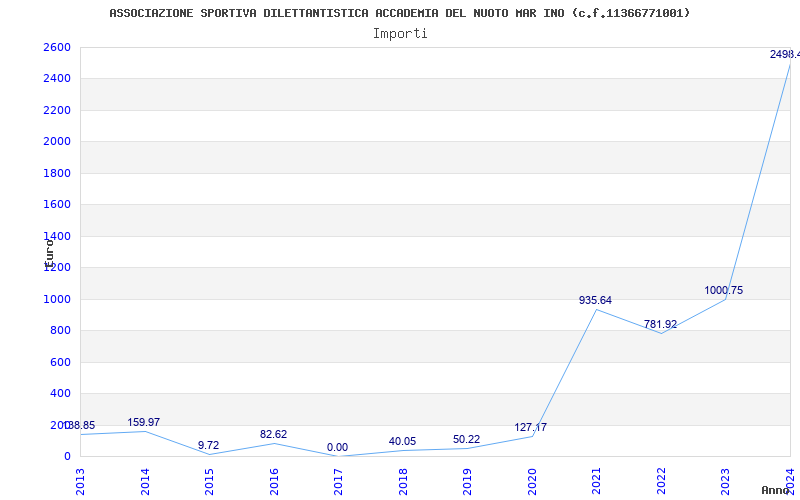800x500 pixels.
Task: Select the 50.22 data label for 2019
Action: click(x=466, y=439)
